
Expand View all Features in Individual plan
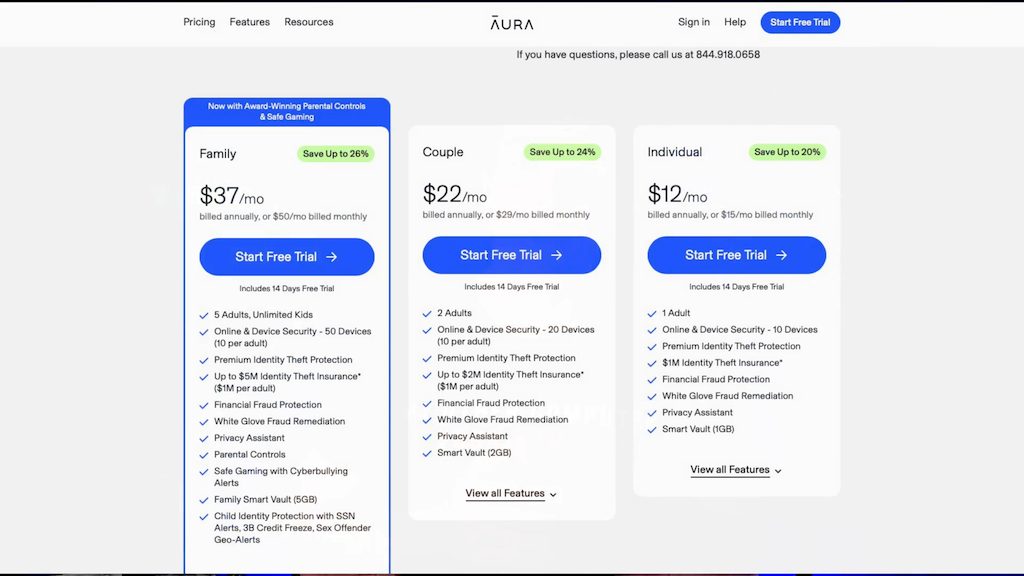click(x=730, y=469)
